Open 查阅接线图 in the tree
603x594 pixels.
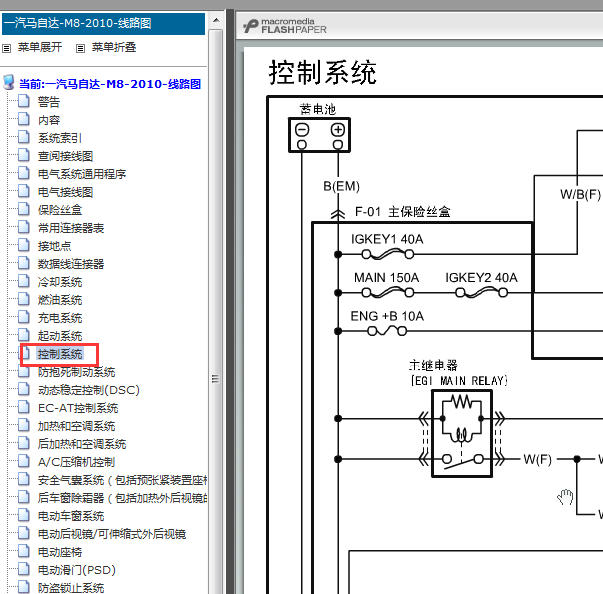(x=65, y=156)
